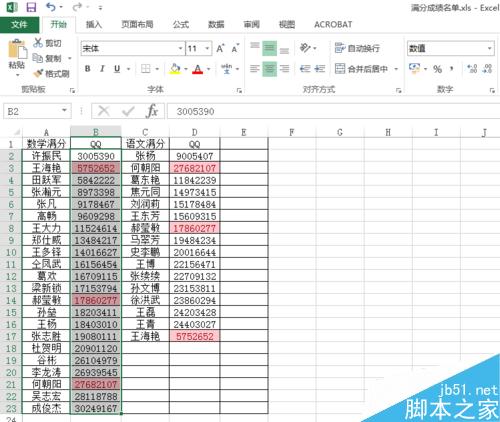
Task: Click the yellow fill color bucket
Action: click(x=175, y=69)
